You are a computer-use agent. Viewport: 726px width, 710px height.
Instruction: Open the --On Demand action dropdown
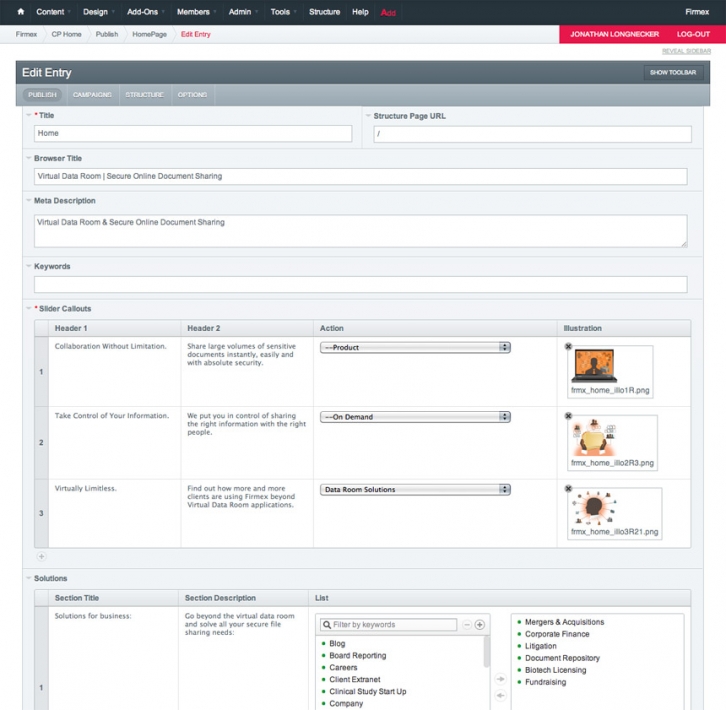tap(415, 417)
